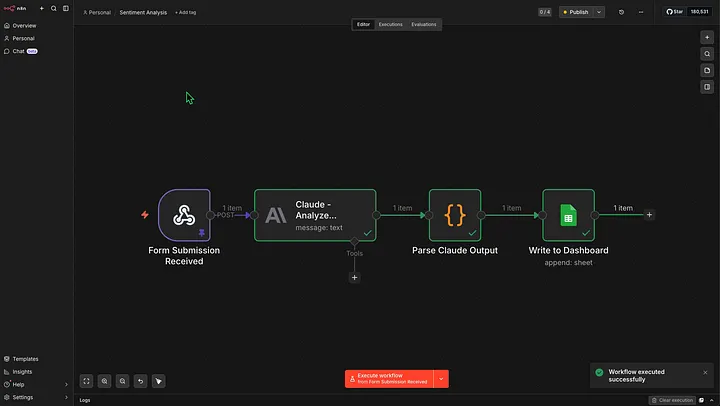Expand Settings menu in sidebar
The width and height of the screenshot is (720, 406).
tap(36, 398)
